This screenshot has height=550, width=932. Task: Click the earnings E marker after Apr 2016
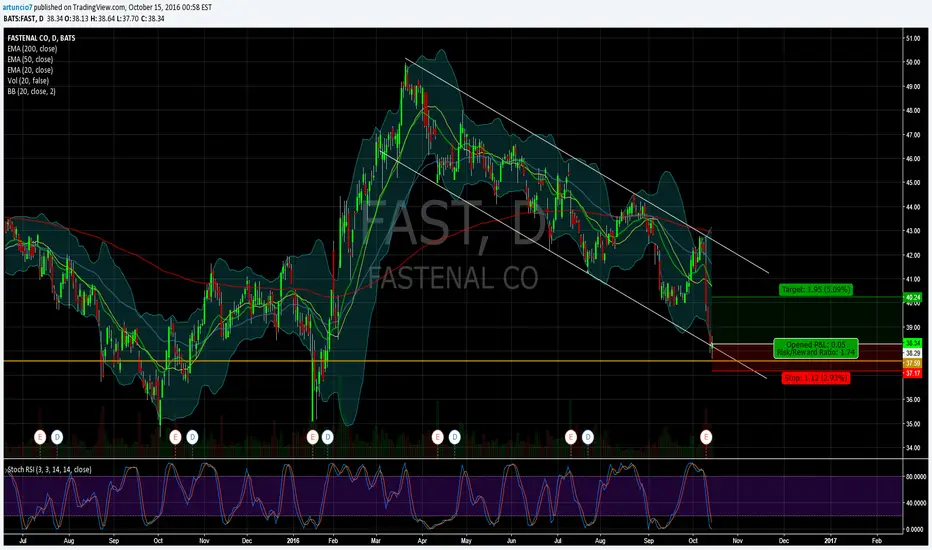(x=437, y=437)
